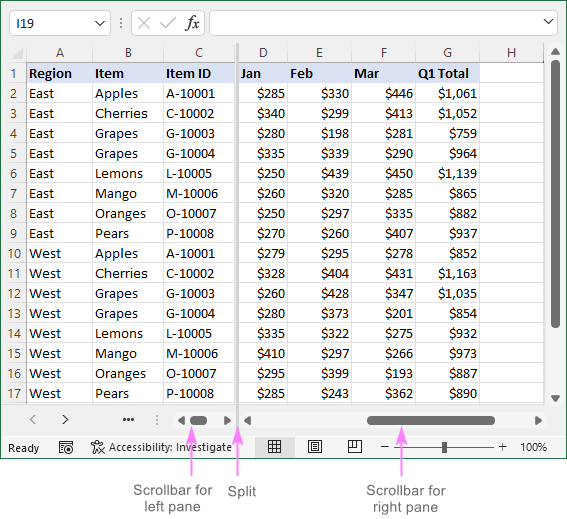Select the $890 total cell
The image size is (567, 519).
pyautogui.click(x=448, y=393)
